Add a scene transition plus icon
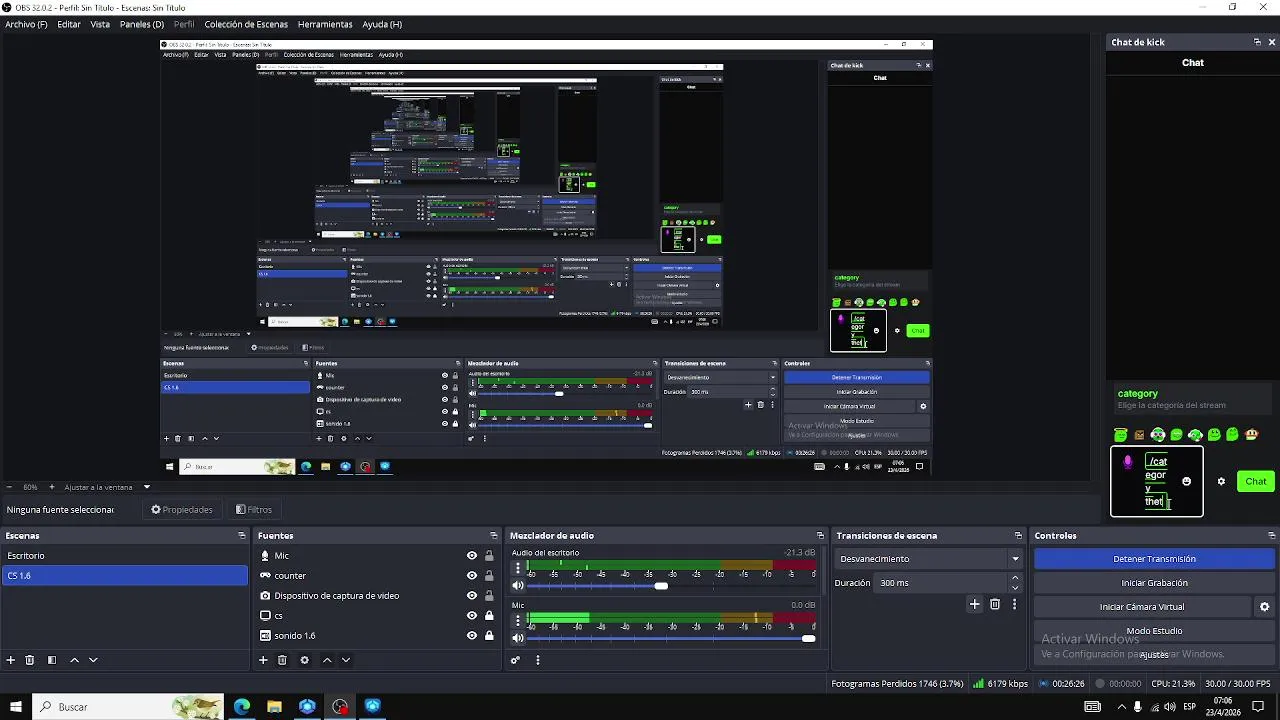 tap(975, 604)
